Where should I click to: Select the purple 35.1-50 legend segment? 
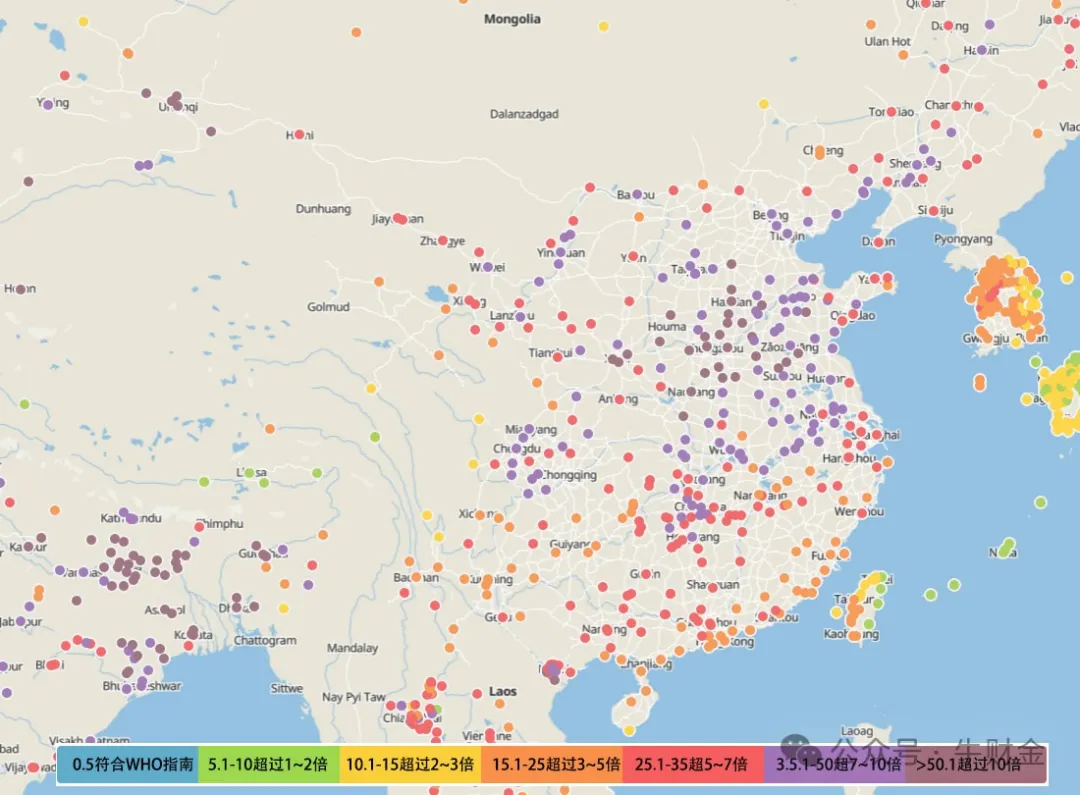tap(834, 765)
